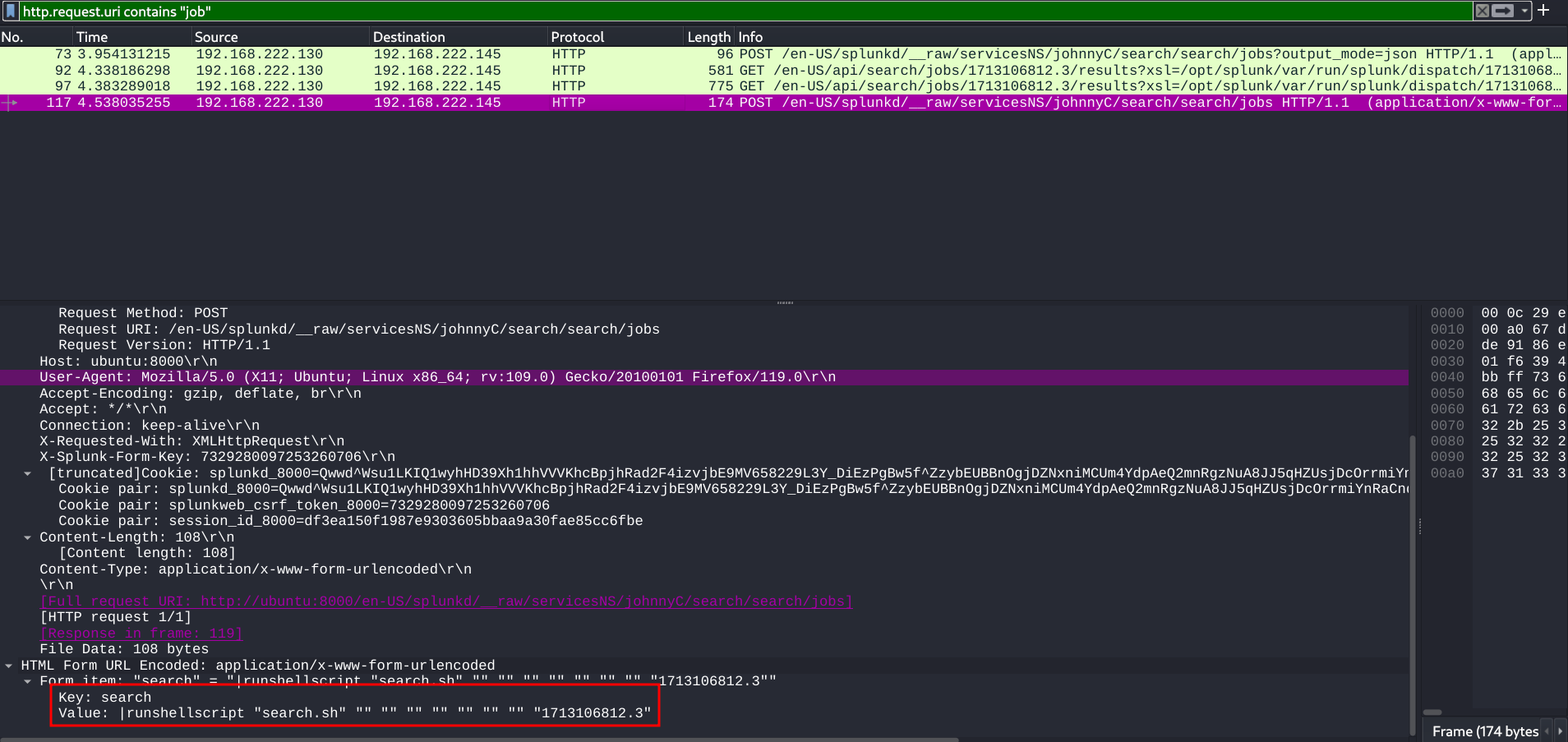The height and width of the screenshot is (742, 1568).
Task: Collapse the Form item search node
Action: point(28,681)
